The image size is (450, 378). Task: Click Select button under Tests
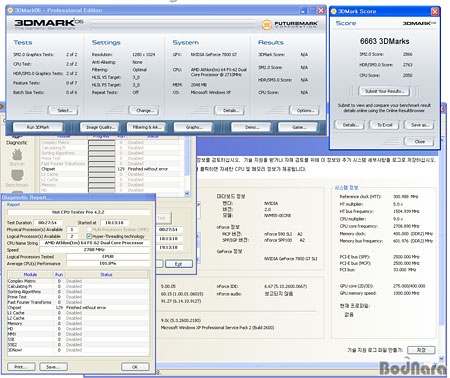pos(63,110)
